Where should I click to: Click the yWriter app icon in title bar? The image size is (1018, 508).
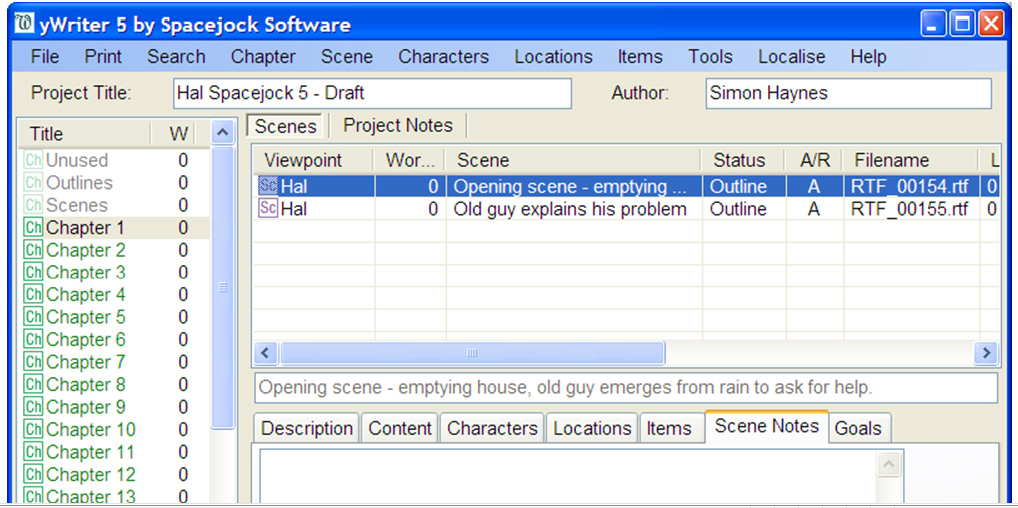[x=24, y=25]
